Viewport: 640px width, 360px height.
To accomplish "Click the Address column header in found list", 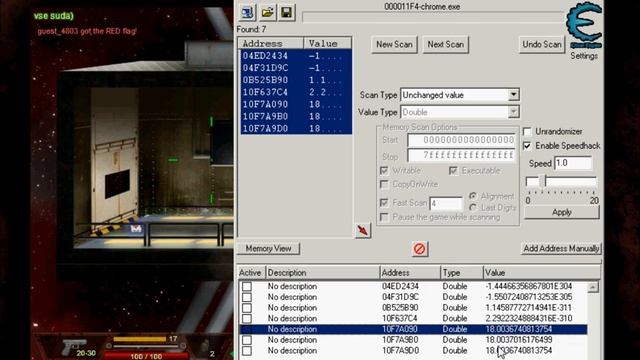I will 271,43.
